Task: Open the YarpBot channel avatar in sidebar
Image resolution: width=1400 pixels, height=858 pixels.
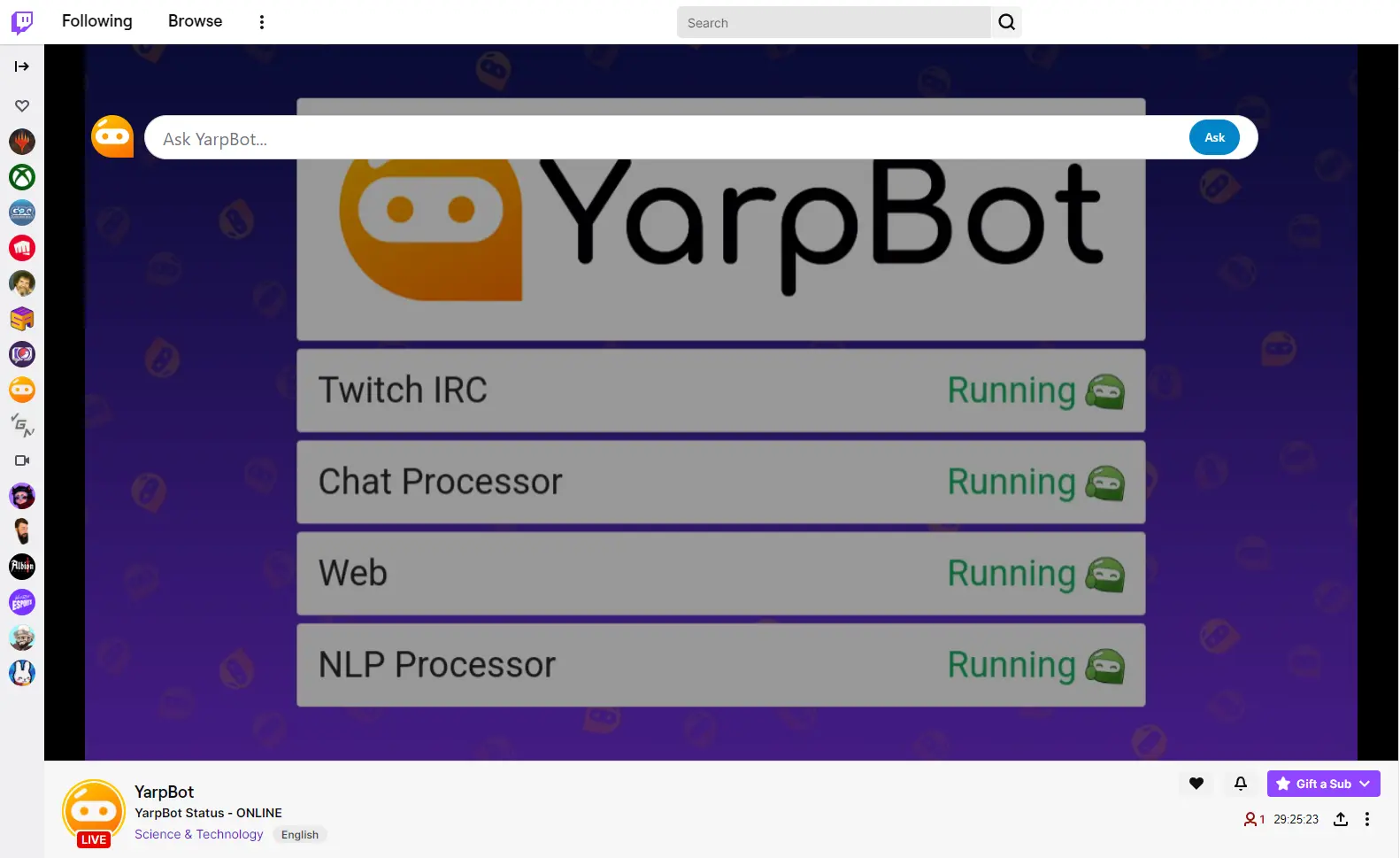Action: pos(22,390)
